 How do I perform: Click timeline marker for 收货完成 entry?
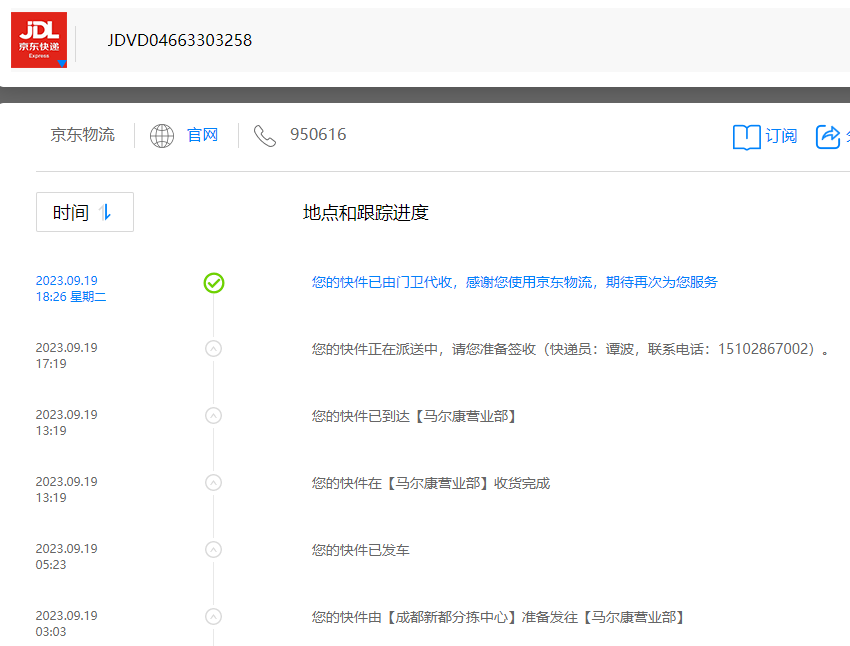tap(214, 482)
